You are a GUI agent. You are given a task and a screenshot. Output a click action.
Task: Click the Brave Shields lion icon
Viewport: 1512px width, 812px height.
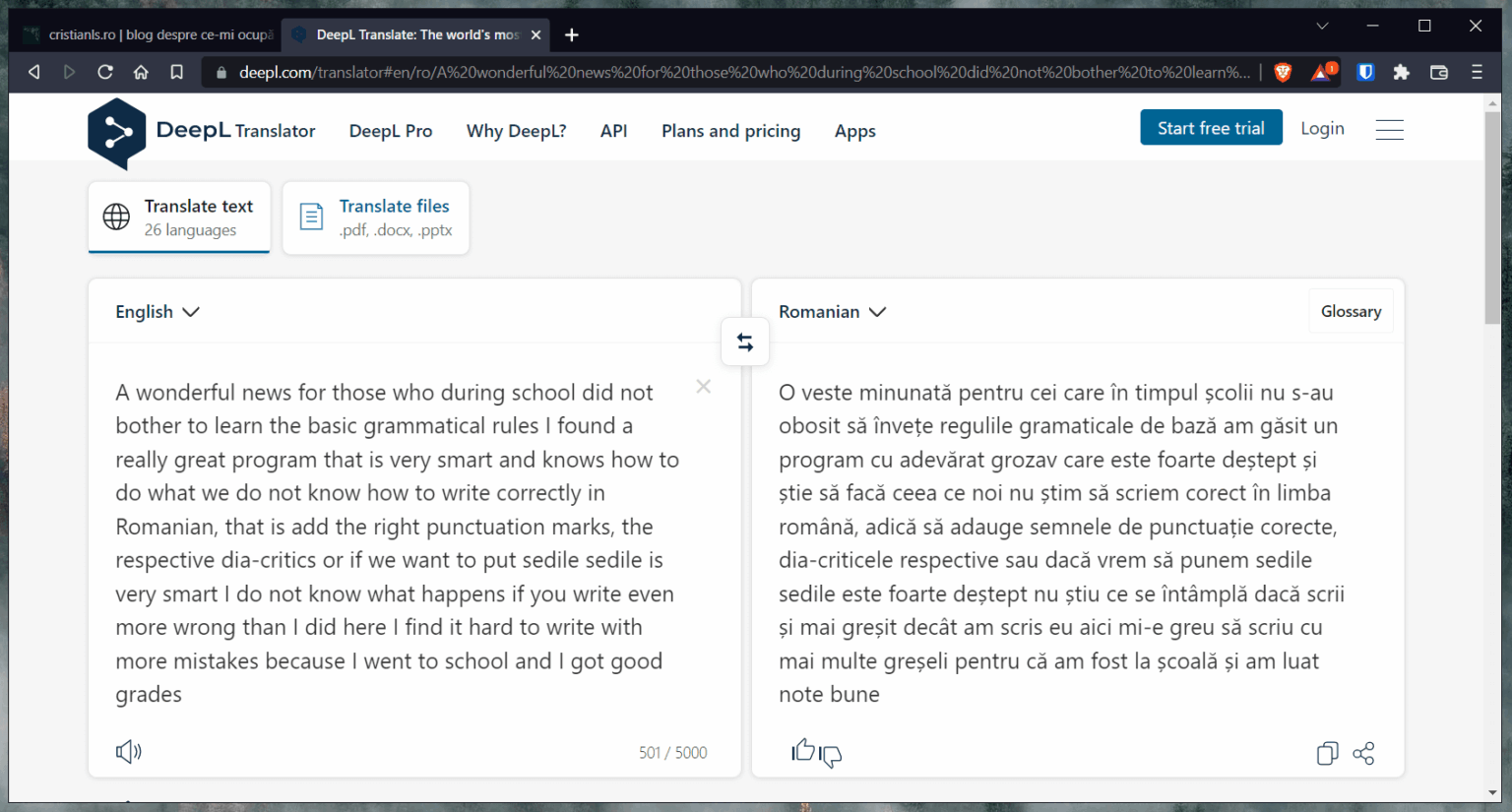(1283, 72)
